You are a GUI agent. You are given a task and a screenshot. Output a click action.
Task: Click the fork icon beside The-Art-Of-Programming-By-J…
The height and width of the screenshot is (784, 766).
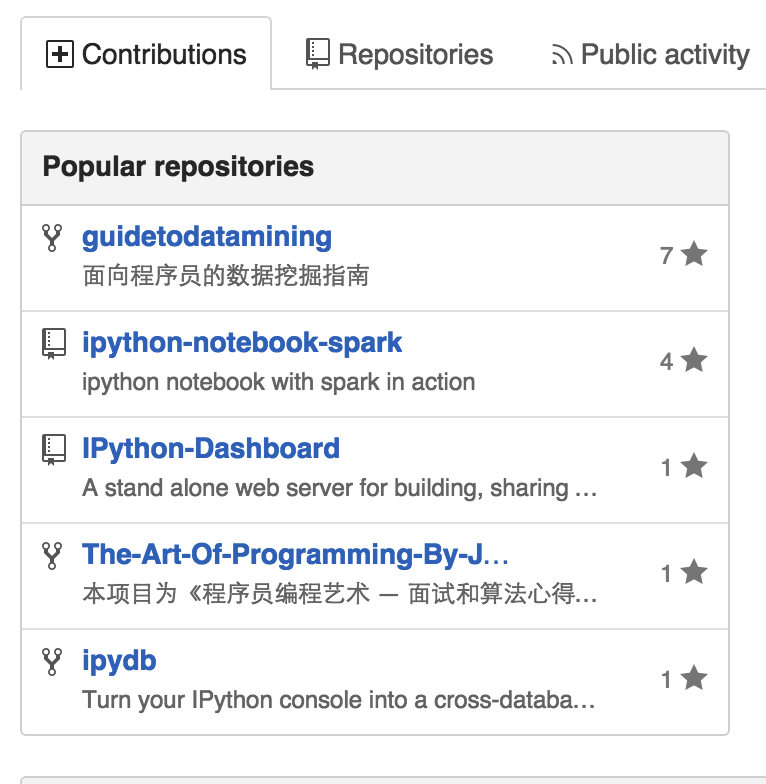53,556
